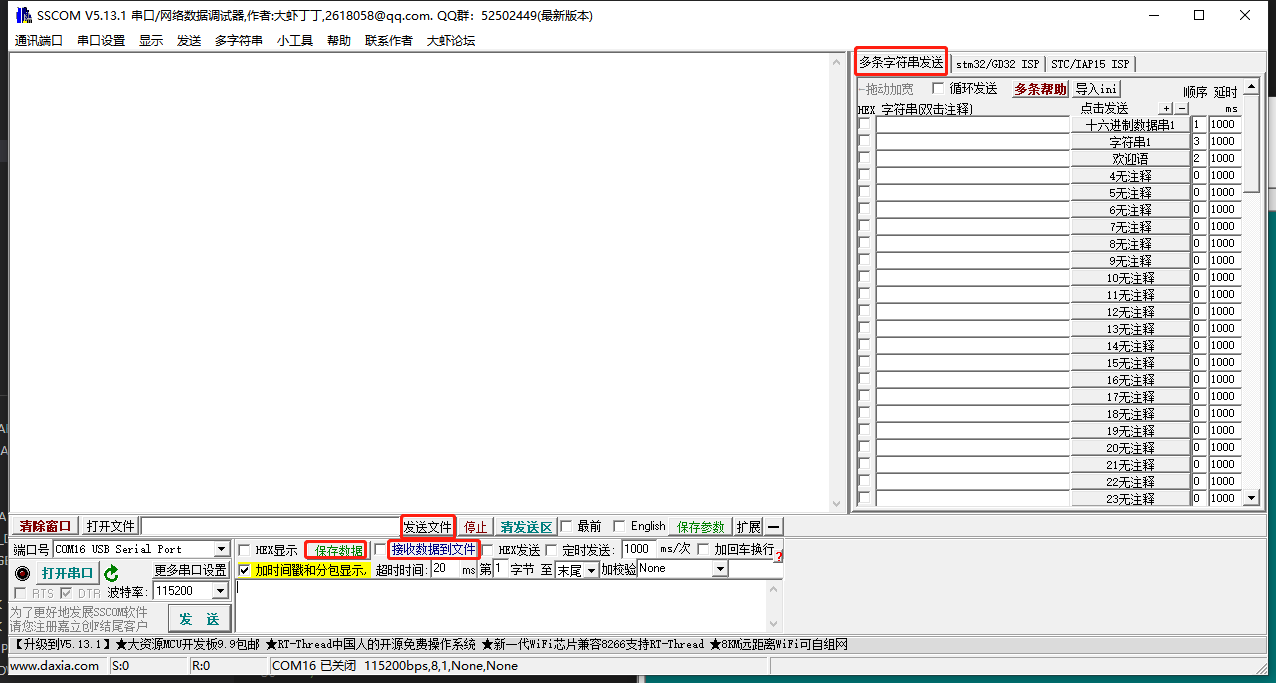
Task: Open the 端口号 COM16 port dropdown
Action: tap(222, 549)
